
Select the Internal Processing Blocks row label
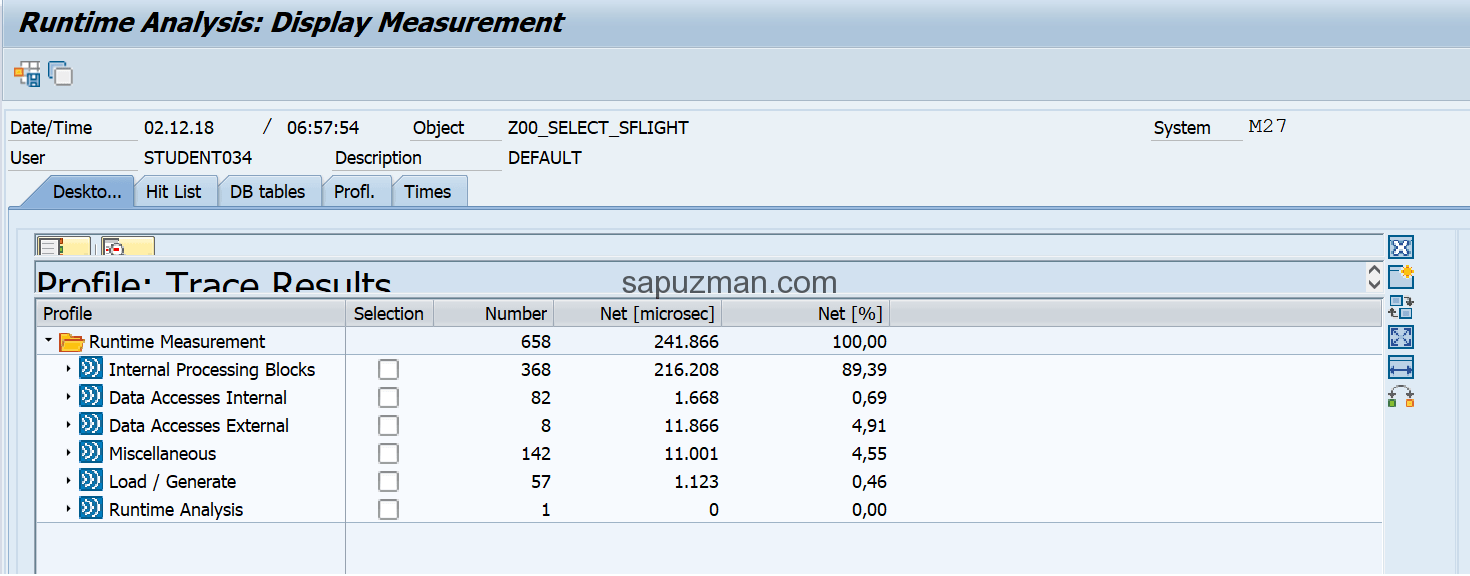coord(212,370)
